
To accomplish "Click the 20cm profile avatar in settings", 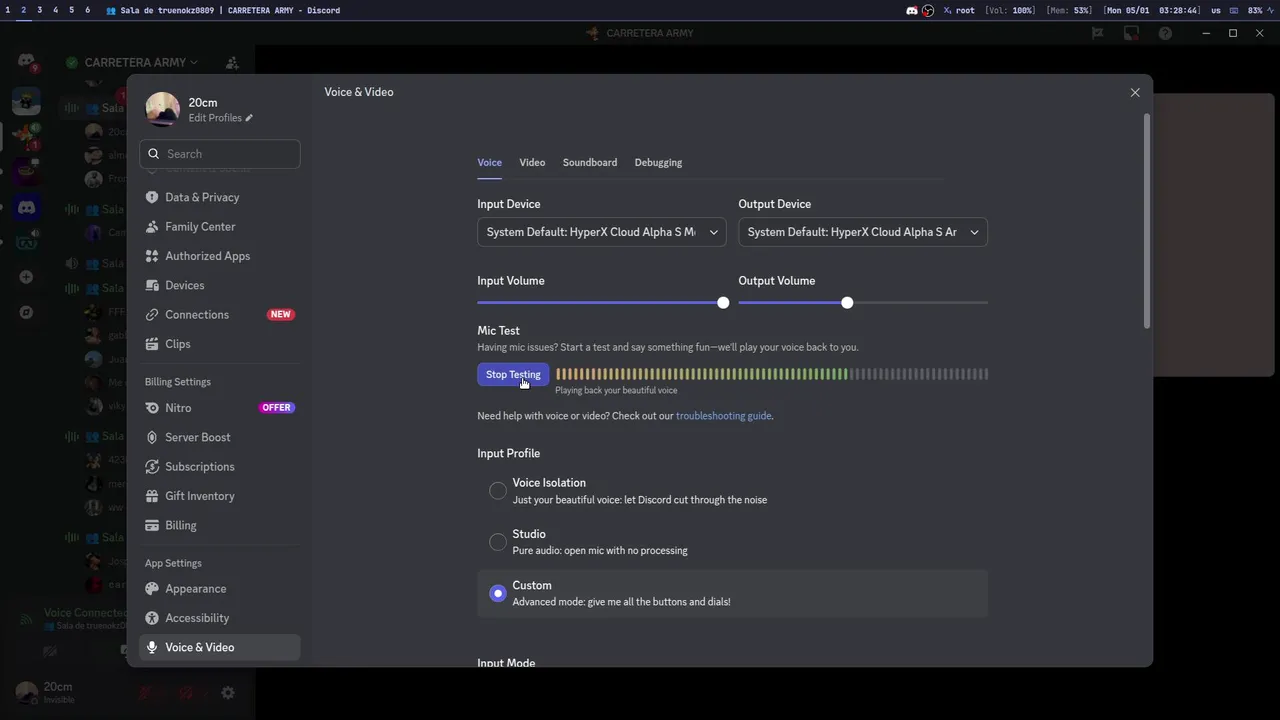I will point(162,109).
